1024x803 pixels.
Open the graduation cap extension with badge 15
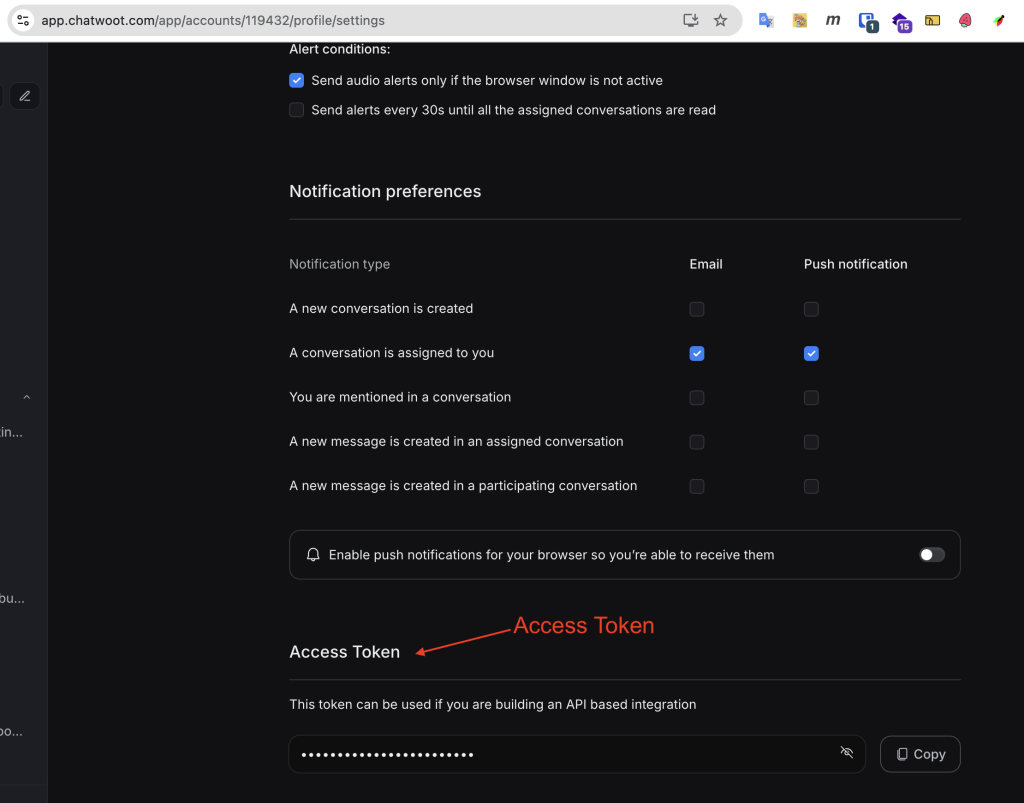pos(900,21)
